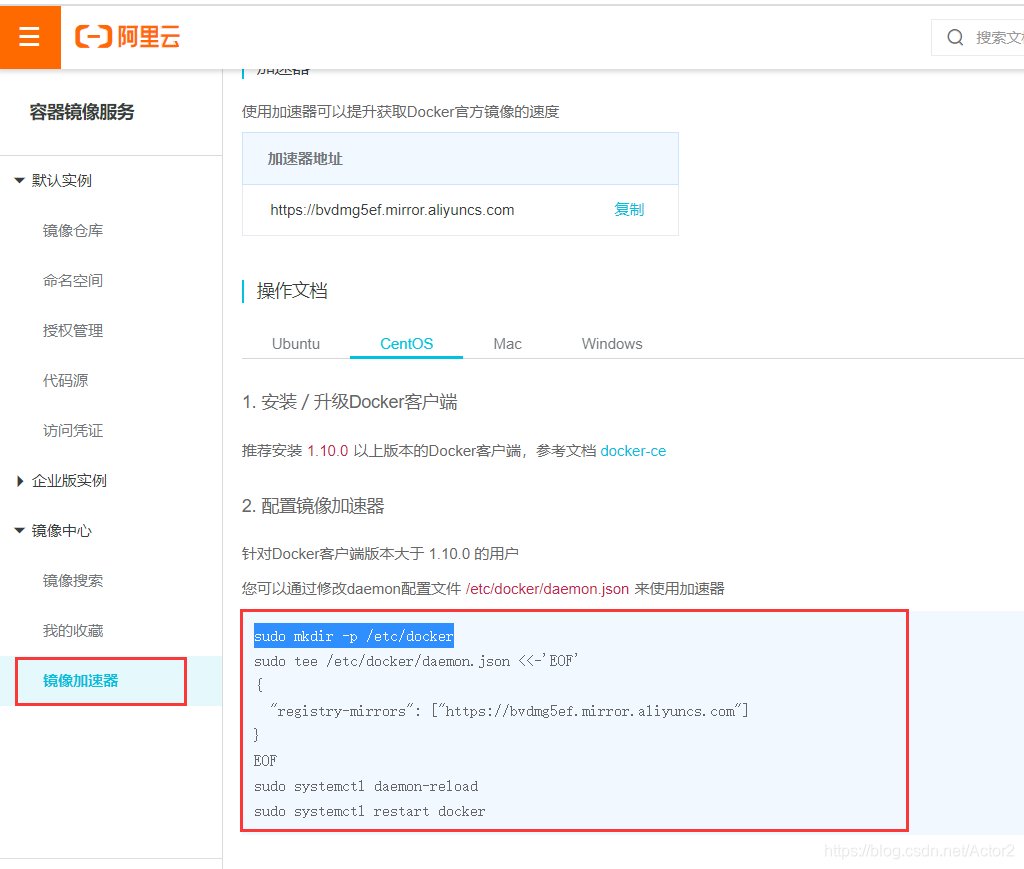
Task: Click 镜像中心 section label
Action: tap(61, 531)
